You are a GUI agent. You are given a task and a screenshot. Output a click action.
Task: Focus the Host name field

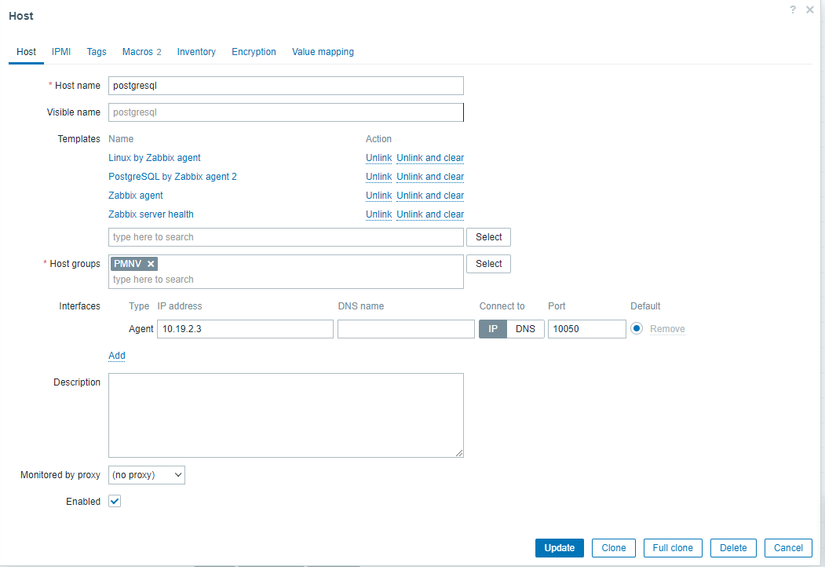(286, 86)
